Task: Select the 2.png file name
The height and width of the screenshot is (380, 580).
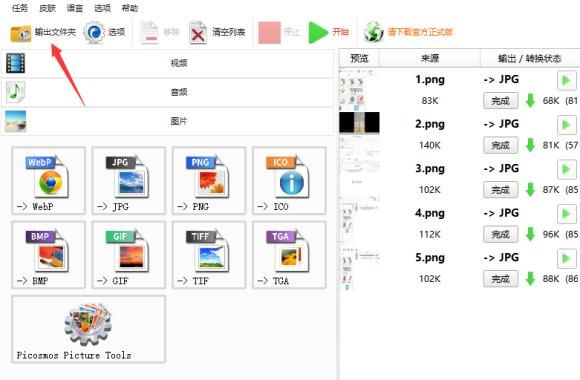Action: point(430,124)
